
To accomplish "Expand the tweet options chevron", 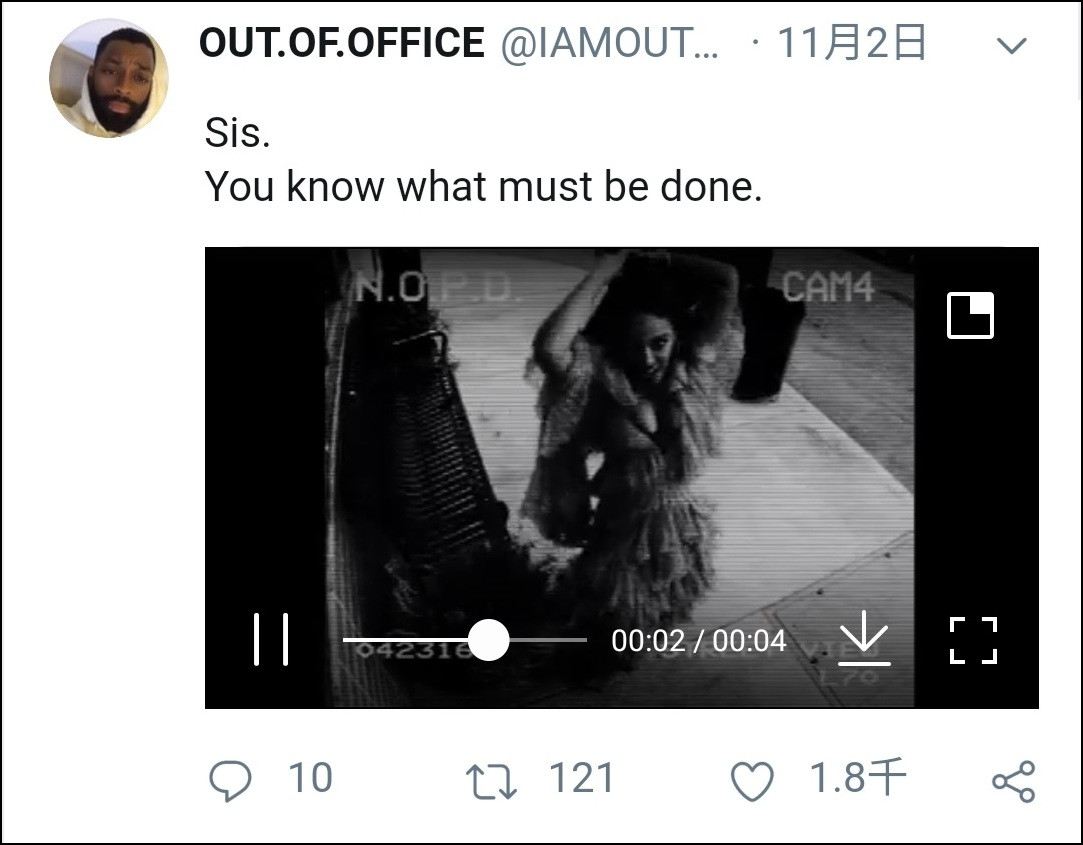I will tap(1012, 46).
